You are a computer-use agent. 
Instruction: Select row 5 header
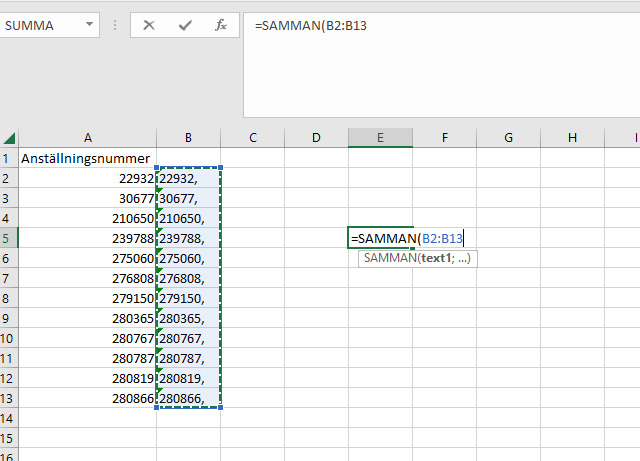click(9, 238)
